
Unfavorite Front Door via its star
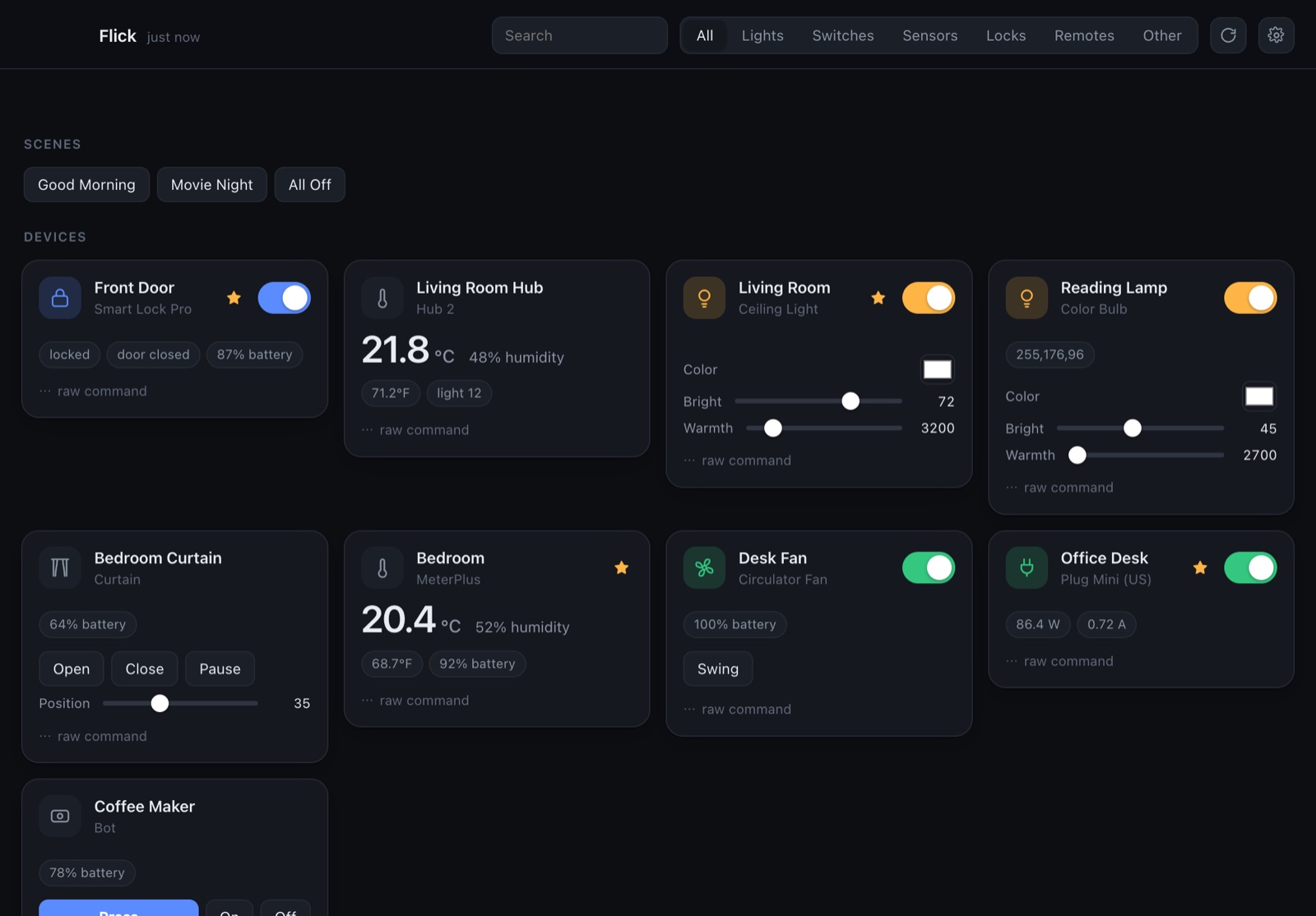pyautogui.click(x=234, y=298)
